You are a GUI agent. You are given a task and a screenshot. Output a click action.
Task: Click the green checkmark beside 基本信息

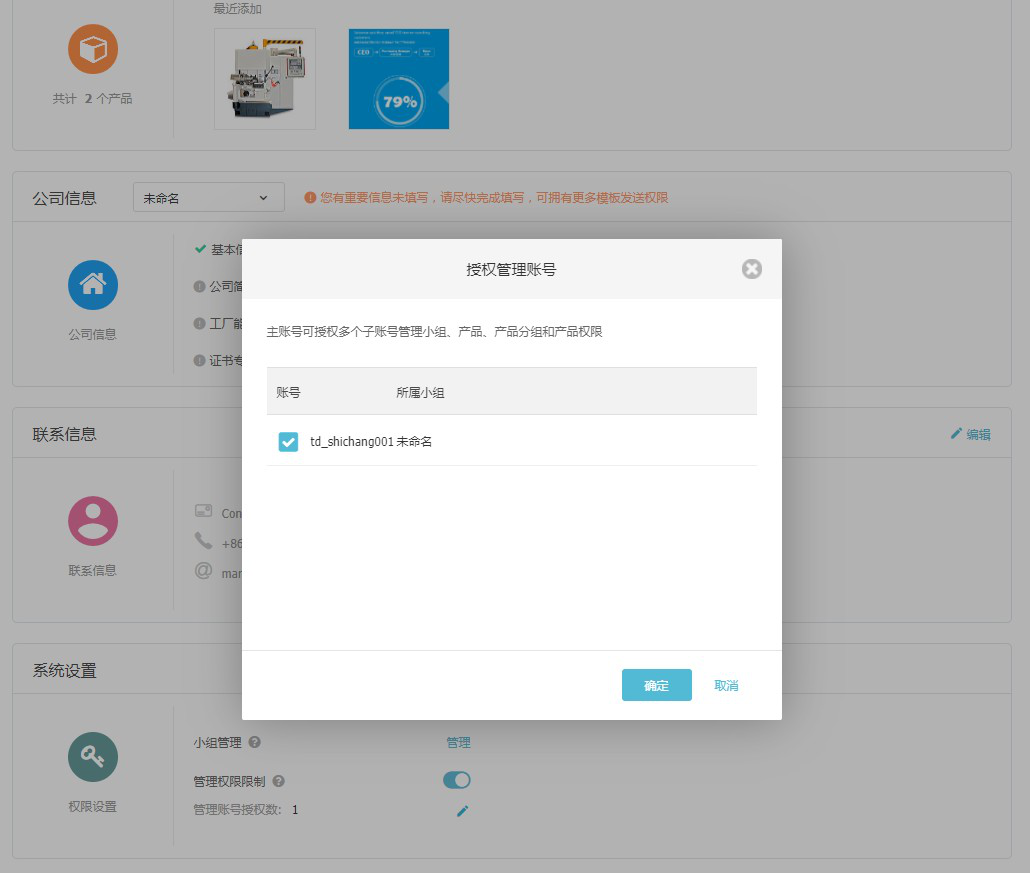[200, 249]
